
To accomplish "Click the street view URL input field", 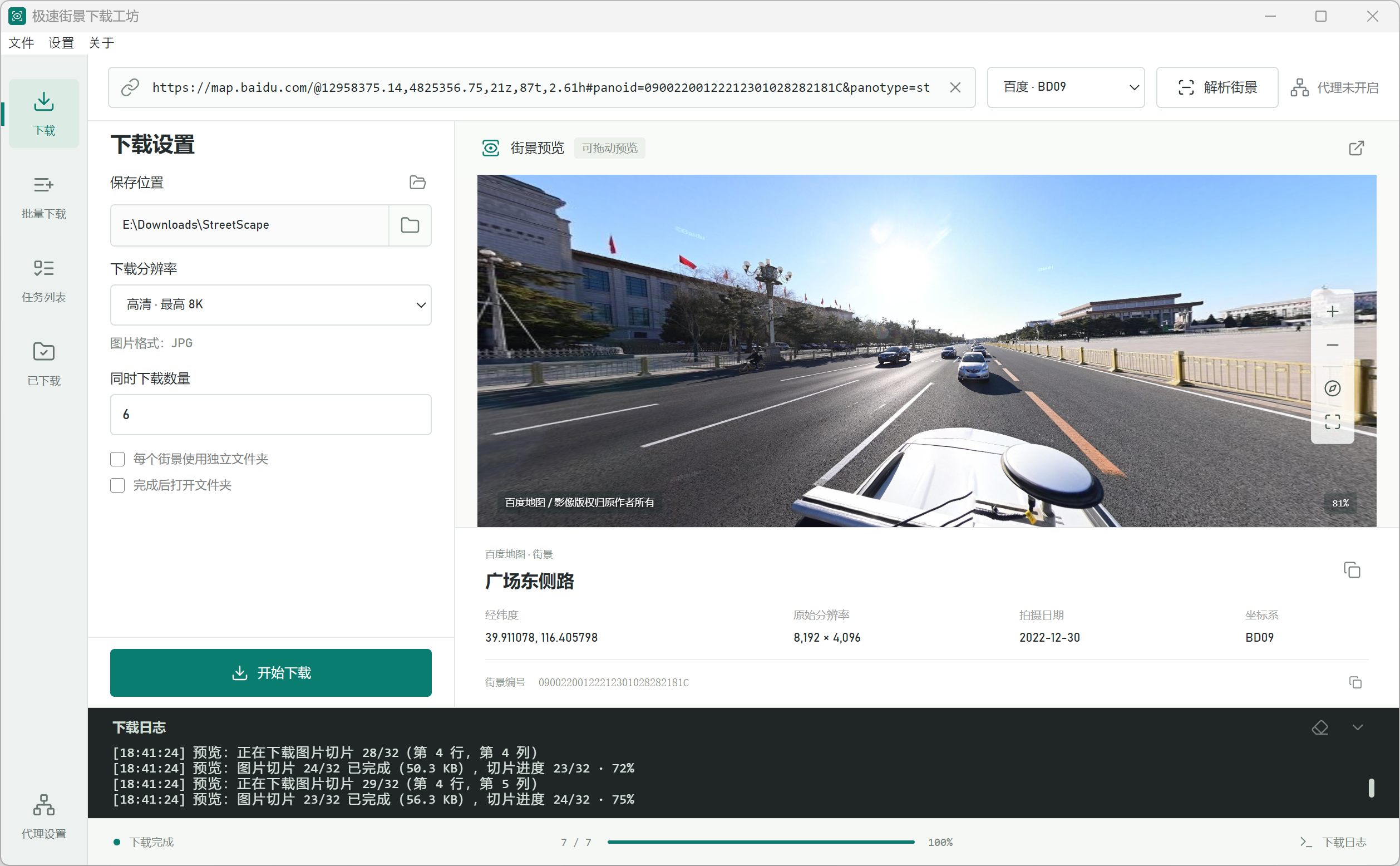I will coord(540,87).
